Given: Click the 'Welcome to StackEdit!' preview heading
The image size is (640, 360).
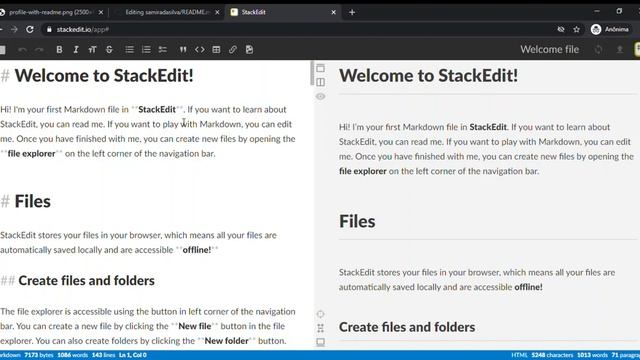Looking at the screenshot, I should pyautogui.click(x=429, y=76).
